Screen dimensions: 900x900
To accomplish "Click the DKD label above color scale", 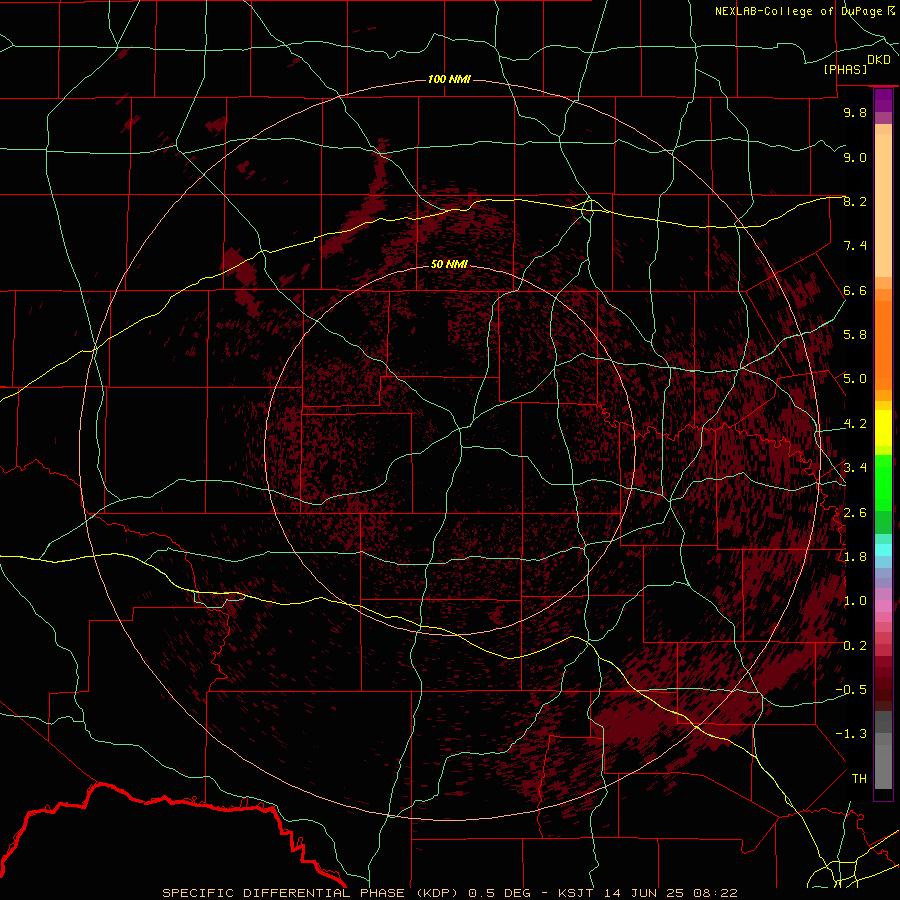I will [x=879, y=60].
